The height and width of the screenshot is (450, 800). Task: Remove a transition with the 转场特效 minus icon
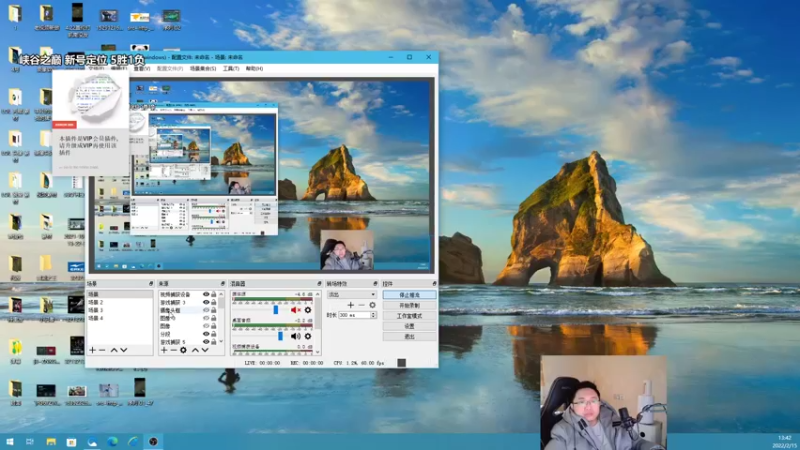(361, 305)
